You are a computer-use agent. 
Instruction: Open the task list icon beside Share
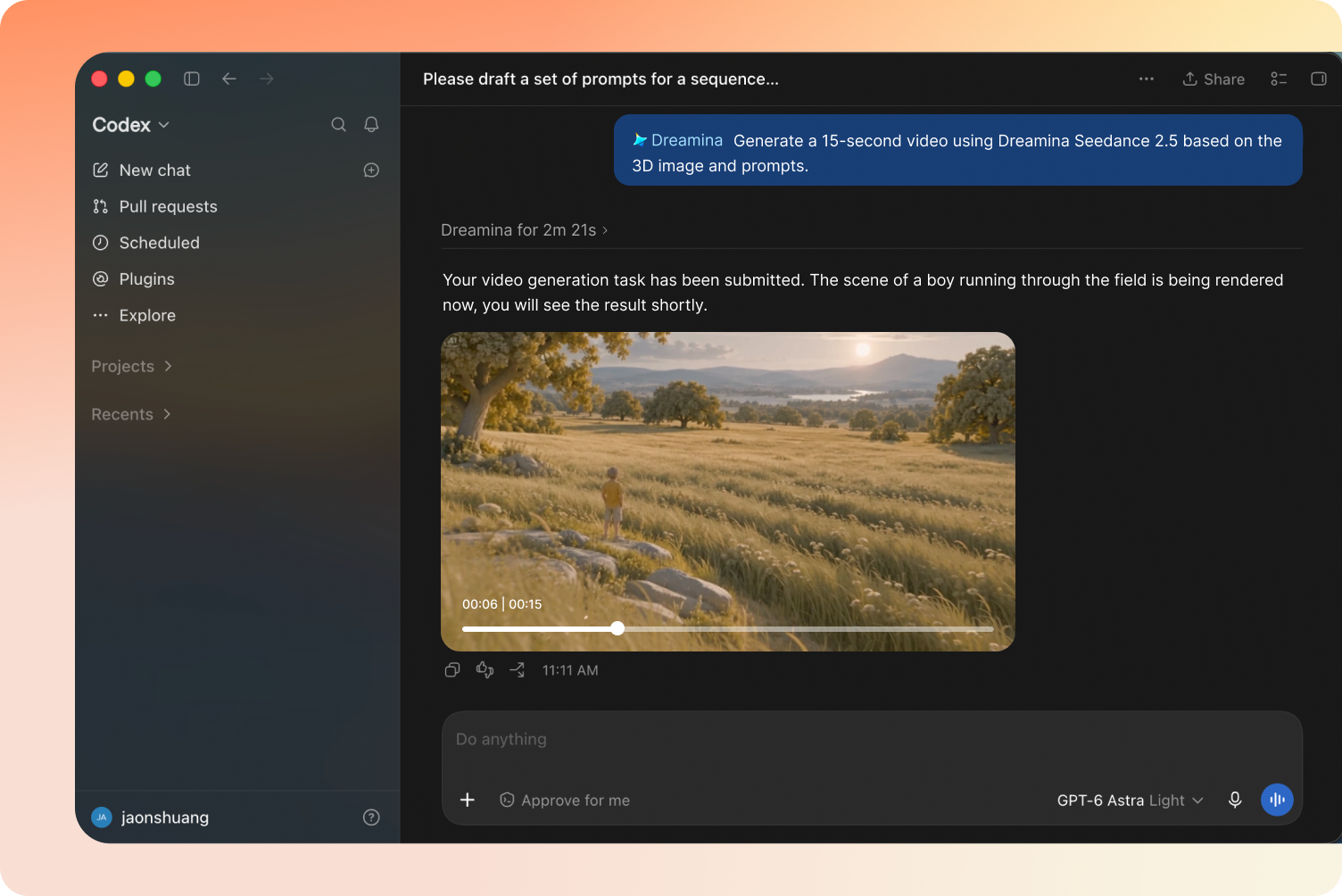(1279, 79)
